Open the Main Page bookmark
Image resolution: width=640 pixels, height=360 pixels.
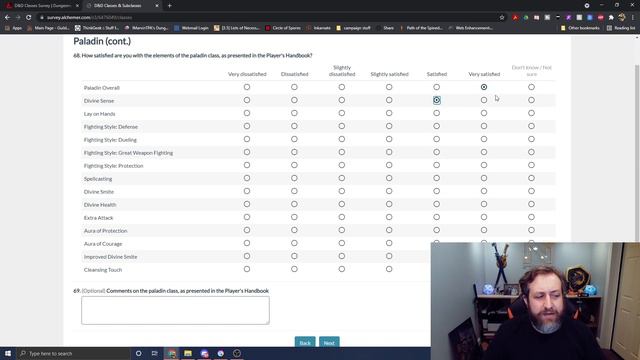pos(49,28)
